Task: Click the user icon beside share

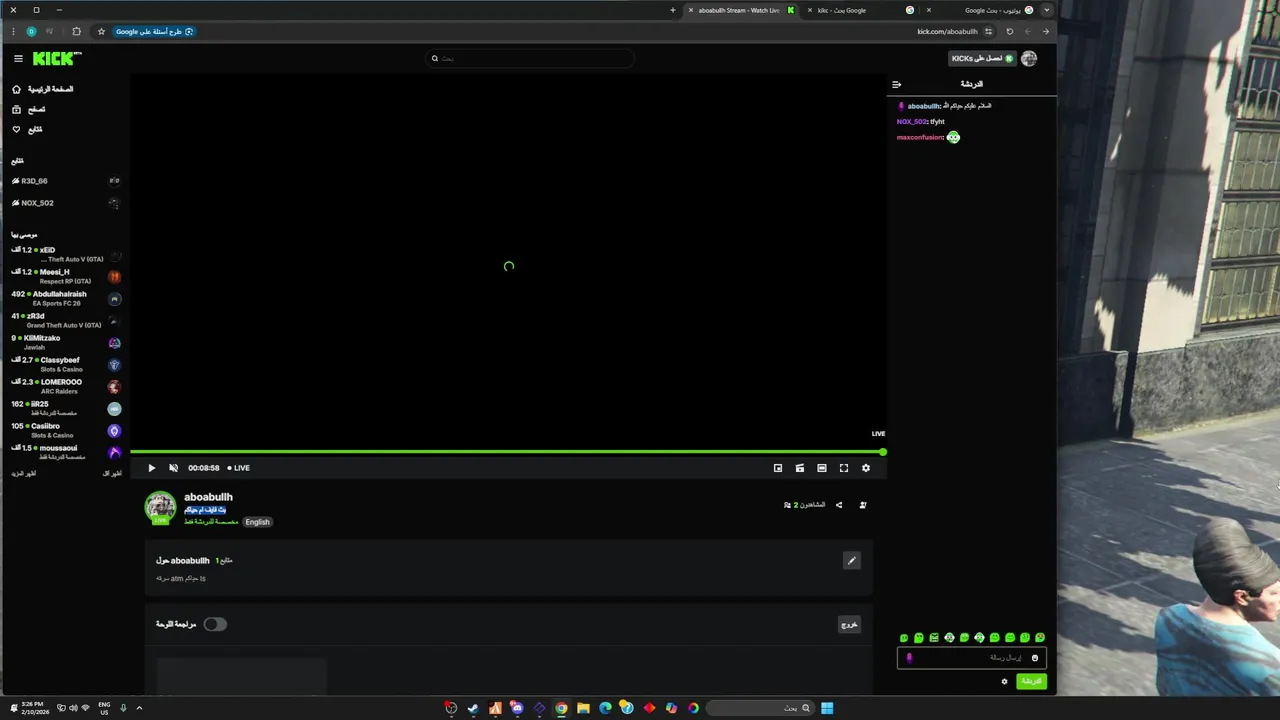Action: [863, 505]
